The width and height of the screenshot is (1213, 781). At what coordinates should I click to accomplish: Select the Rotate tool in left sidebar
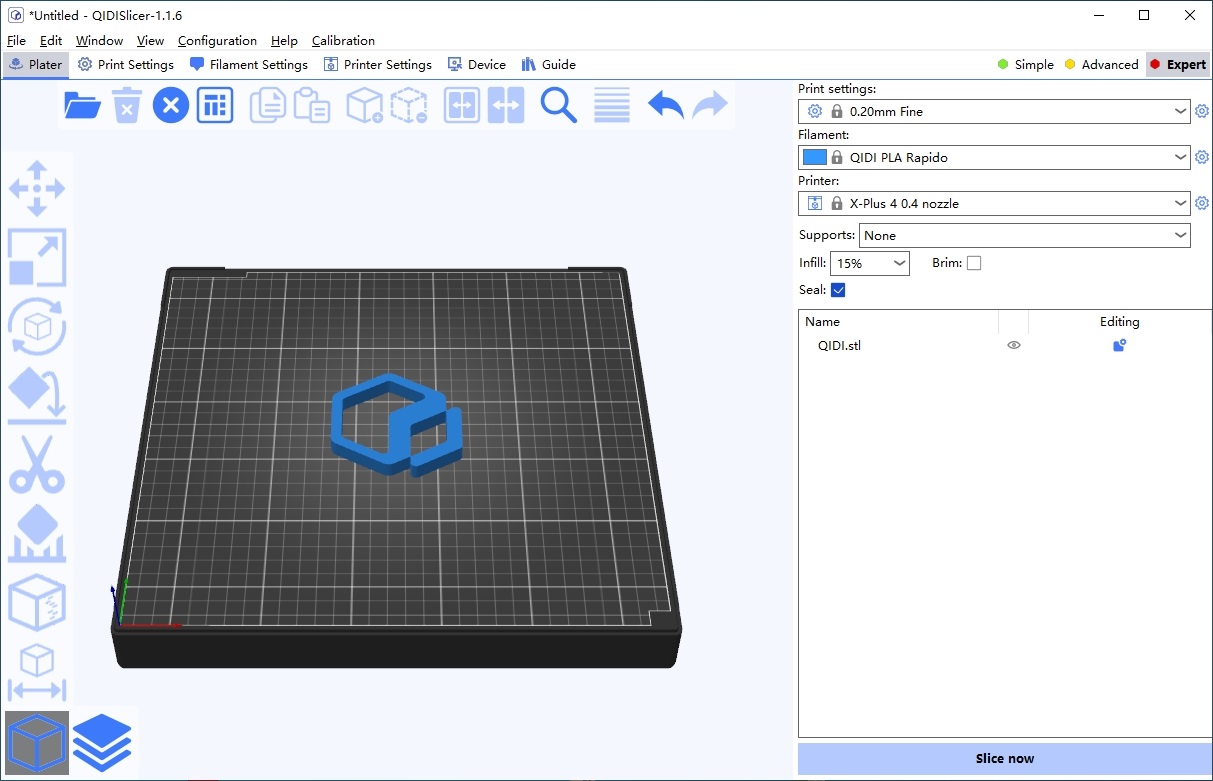(37, 326)
